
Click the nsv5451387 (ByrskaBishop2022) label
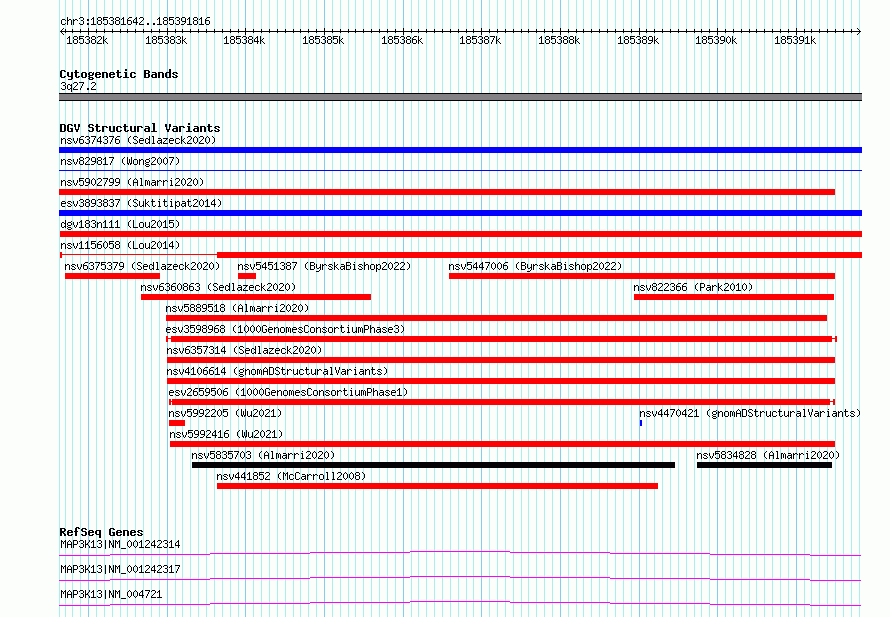[324, 266]
